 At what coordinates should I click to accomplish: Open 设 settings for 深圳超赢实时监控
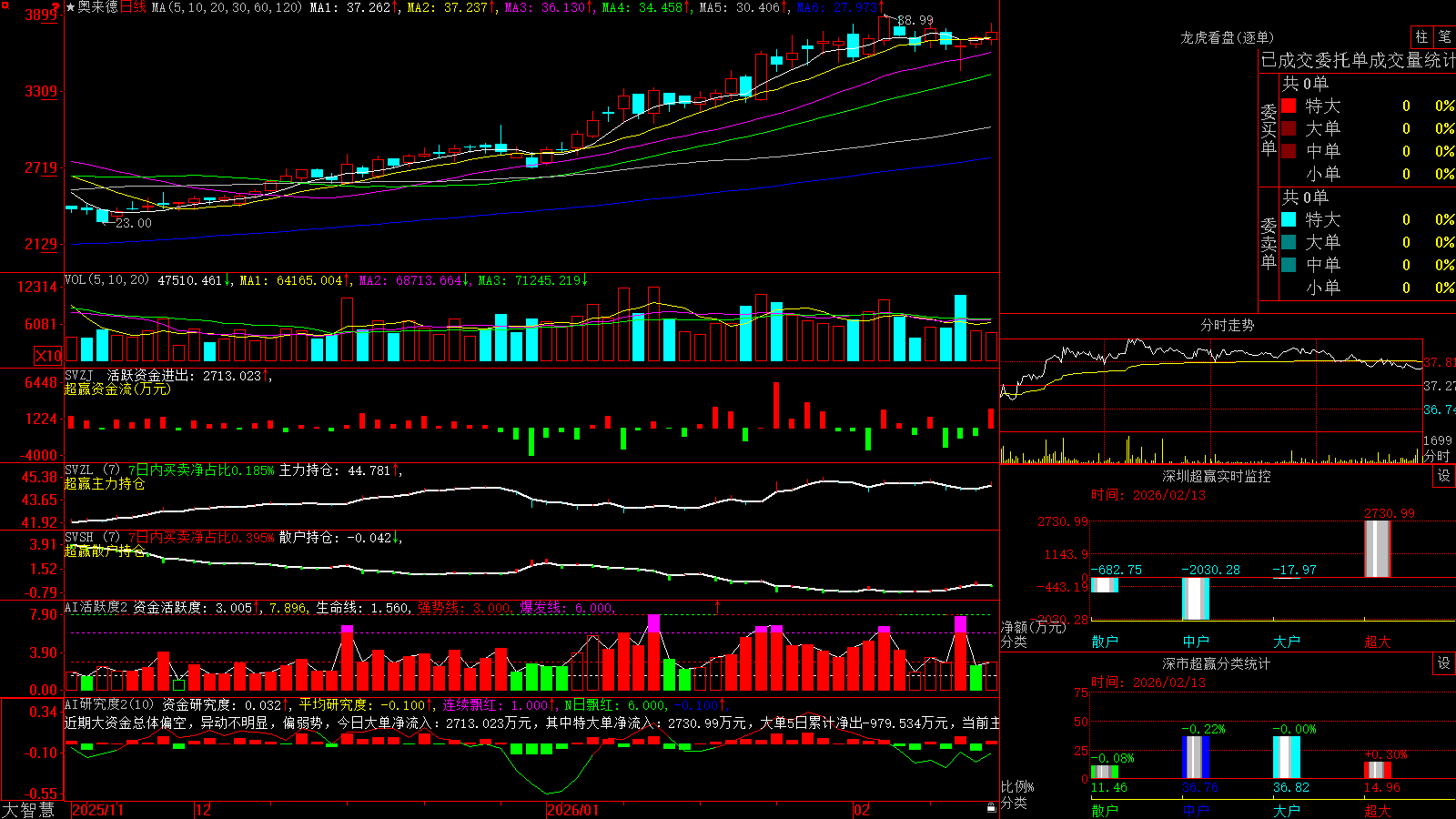[x=1444, y=476]
